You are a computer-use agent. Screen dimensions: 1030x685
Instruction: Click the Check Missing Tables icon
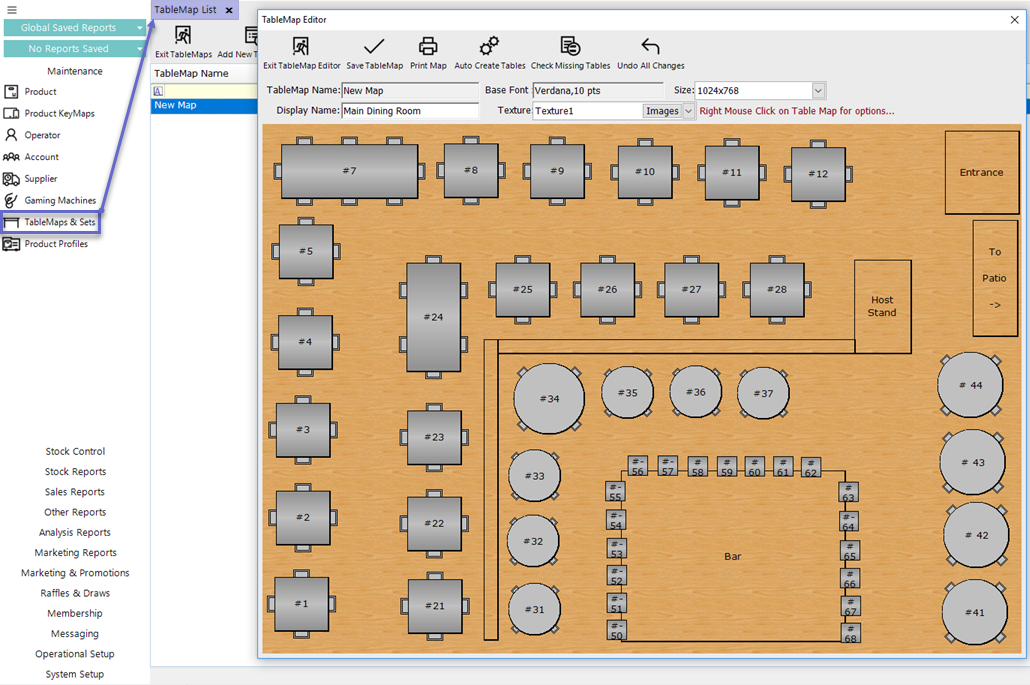click(570, 46)
